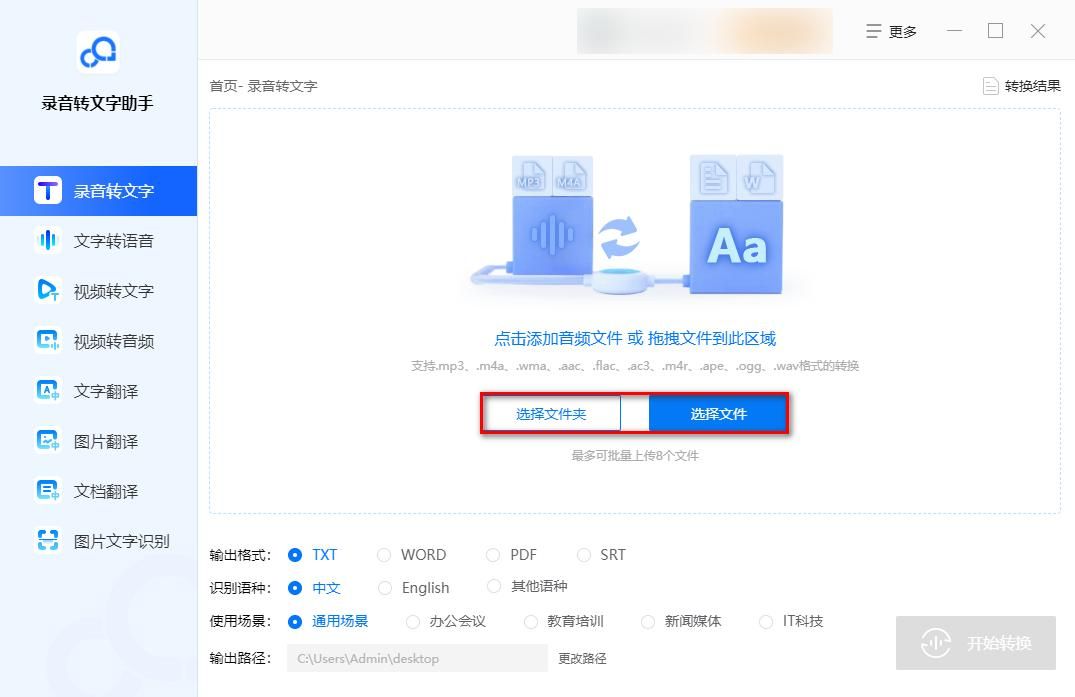Click 点击添加音频文件 或 拖拽文件到此区域 link
The width and height of the screenshot is (1075, 697).
(x=635, y=339)
